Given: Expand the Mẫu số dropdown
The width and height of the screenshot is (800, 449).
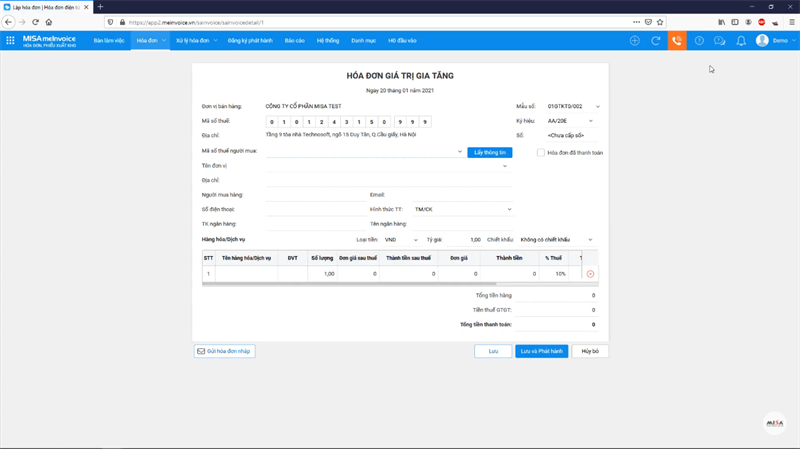Looking at the screenshot, I should click(x=598, y=105).
